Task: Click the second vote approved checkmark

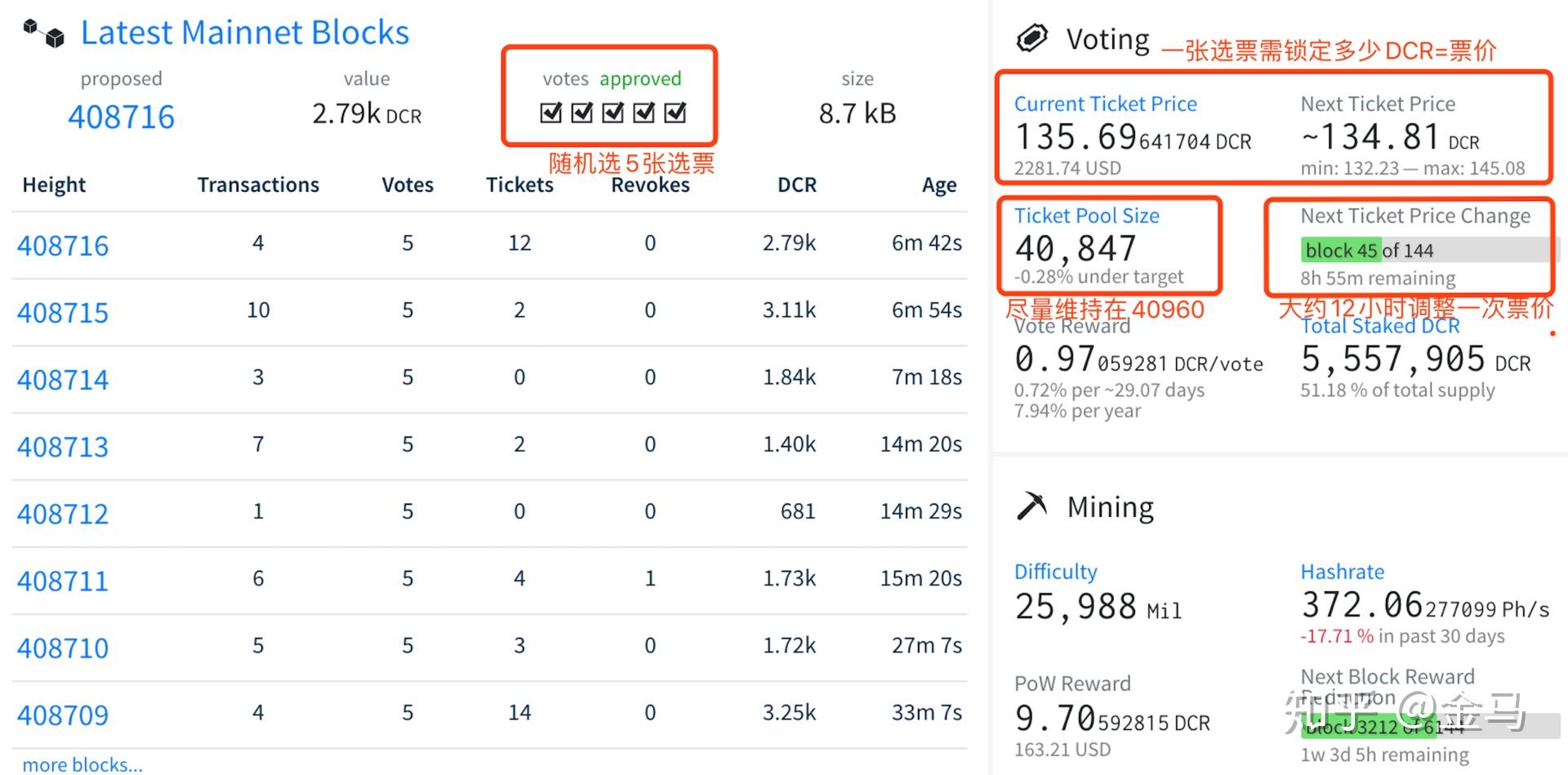Action: pyautogui.click(x=582, y=112)
